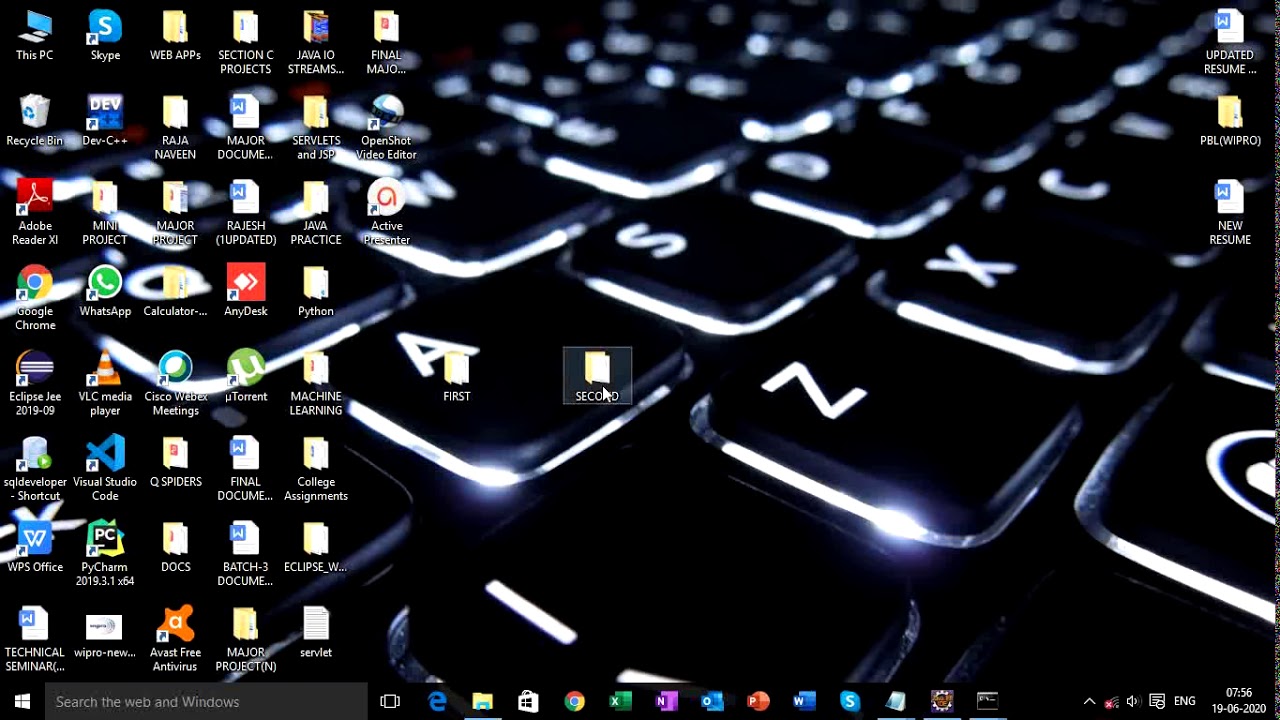Viewport: 1280px width, 720px height.
Task: Select the RAJA NAVEEN folder
Action: click(x=175, y=128)
